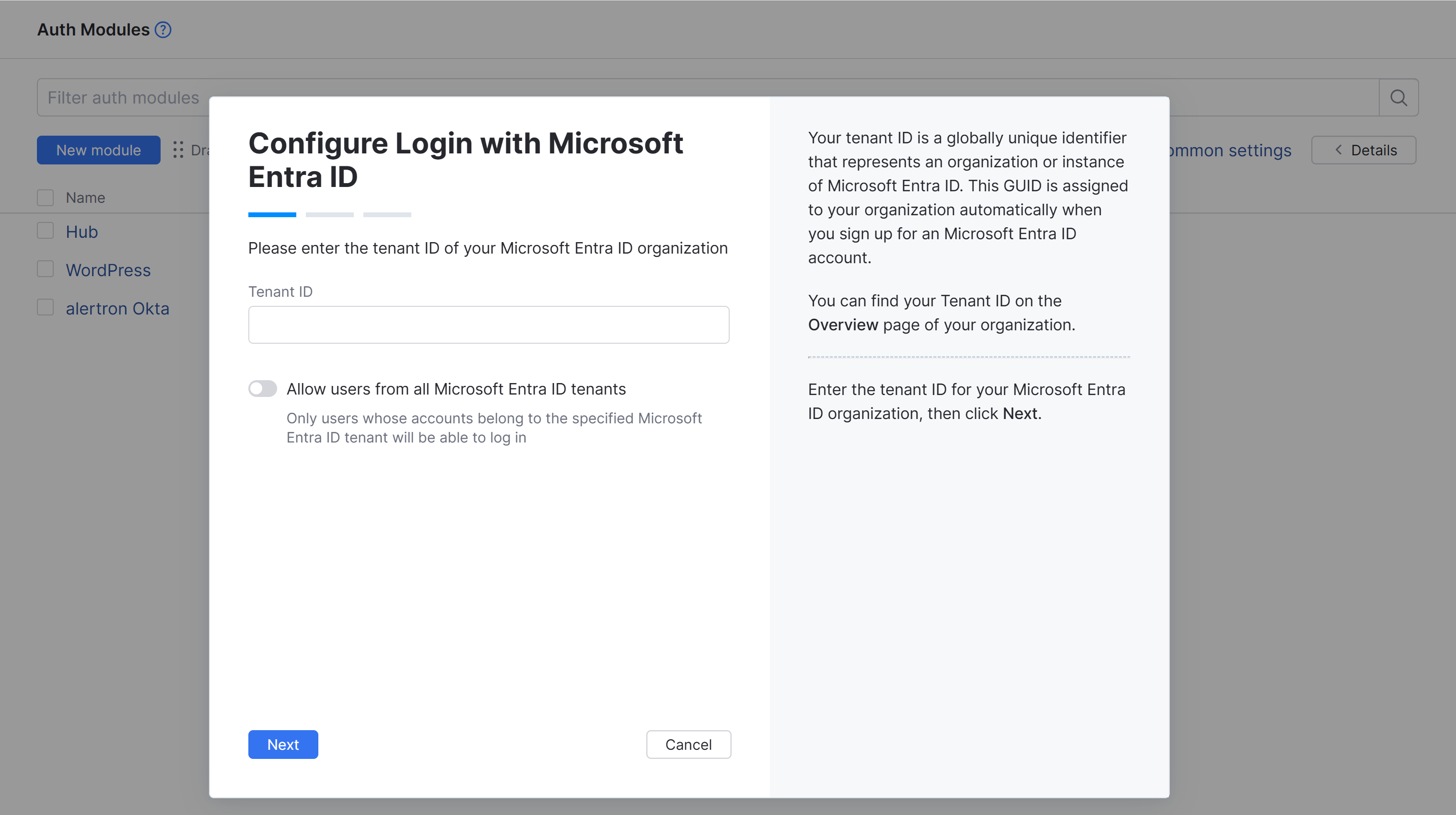1456x815 pixels.
Task: Check the WordPress module checkbox
Action: point(45,269)
